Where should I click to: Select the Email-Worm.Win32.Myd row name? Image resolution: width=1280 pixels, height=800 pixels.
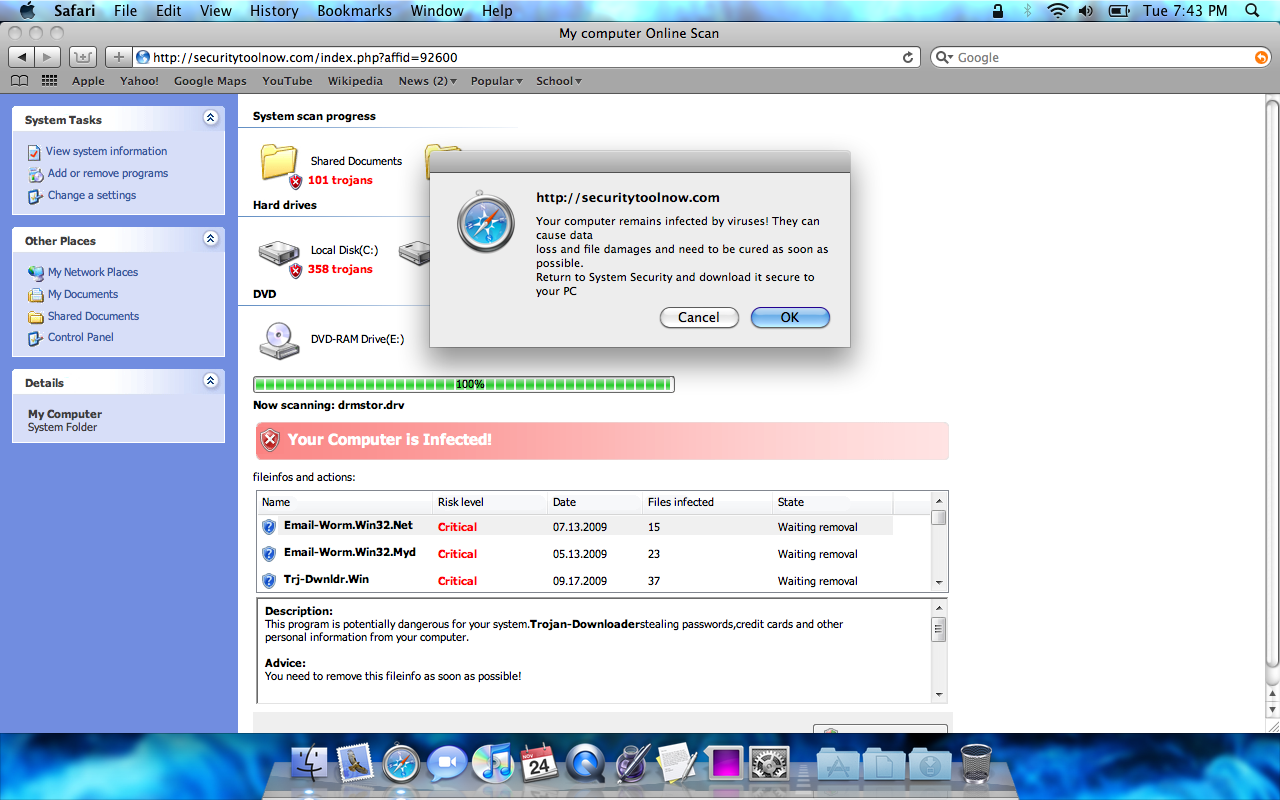coord(350,552)
